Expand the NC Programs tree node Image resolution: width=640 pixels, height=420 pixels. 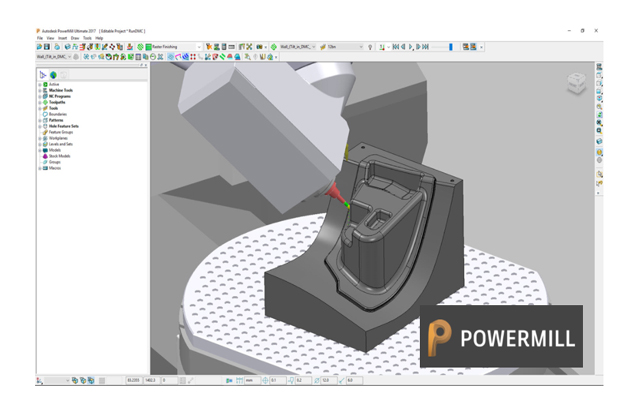pos(40,96)
